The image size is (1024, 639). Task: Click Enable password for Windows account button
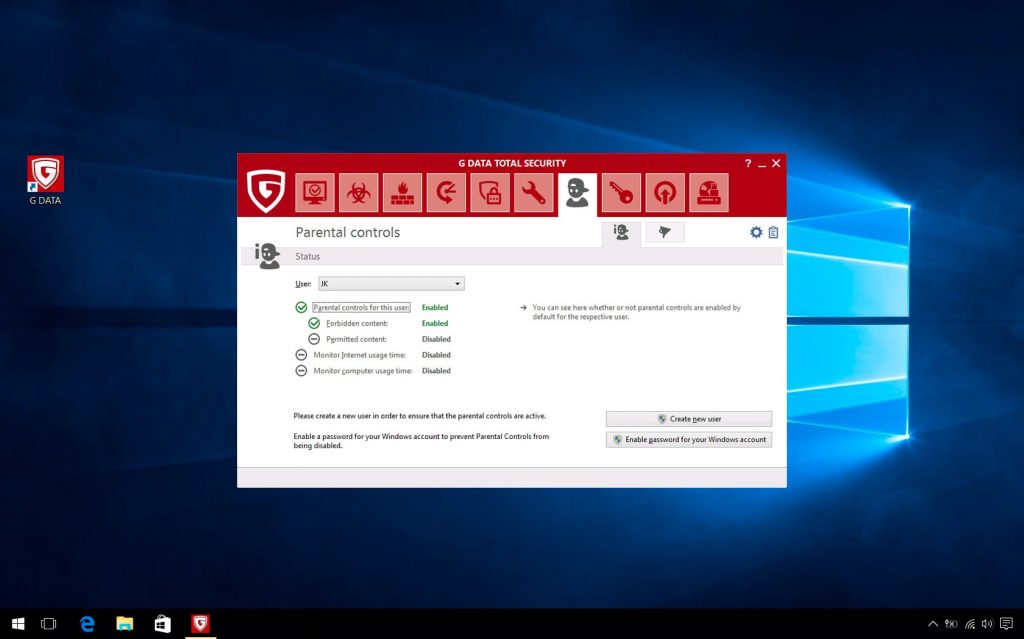pos(689,440)
